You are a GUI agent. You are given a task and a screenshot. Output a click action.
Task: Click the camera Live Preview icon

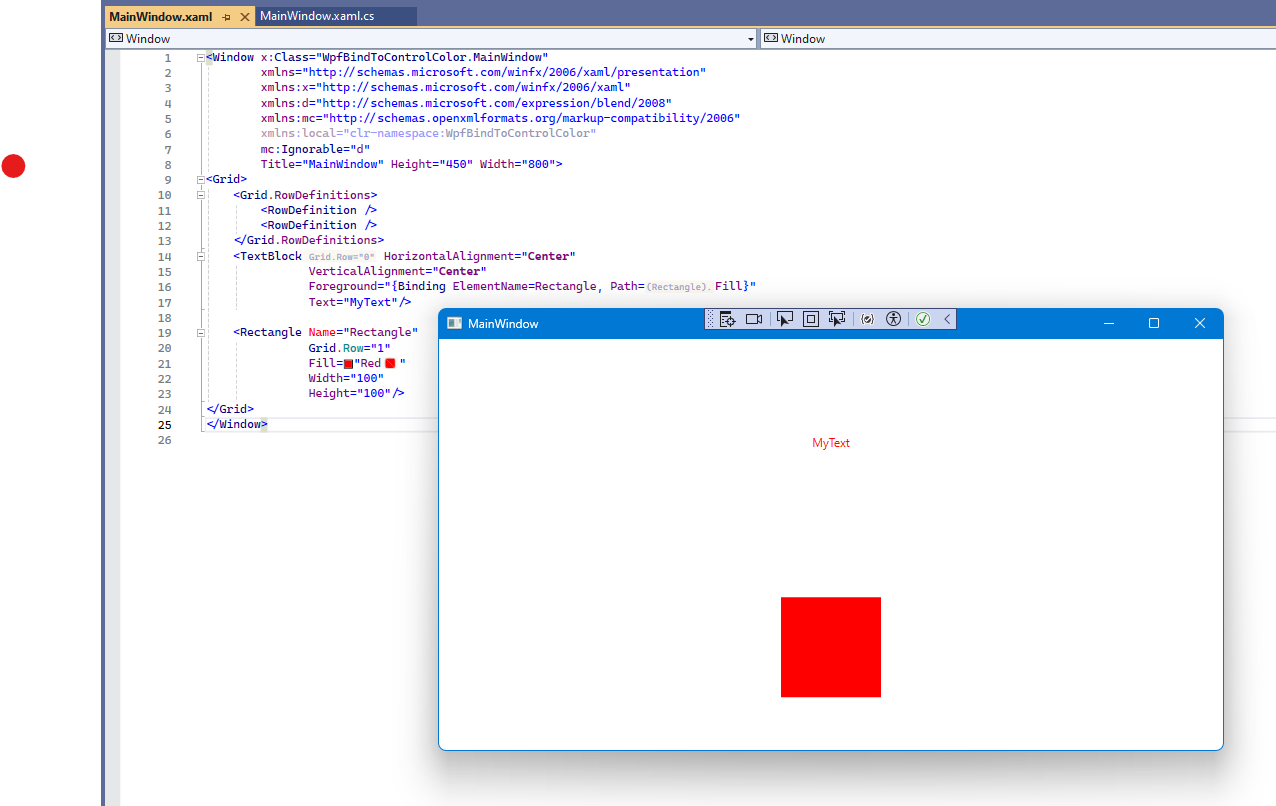pyautogui.click(x=754, y=319)
